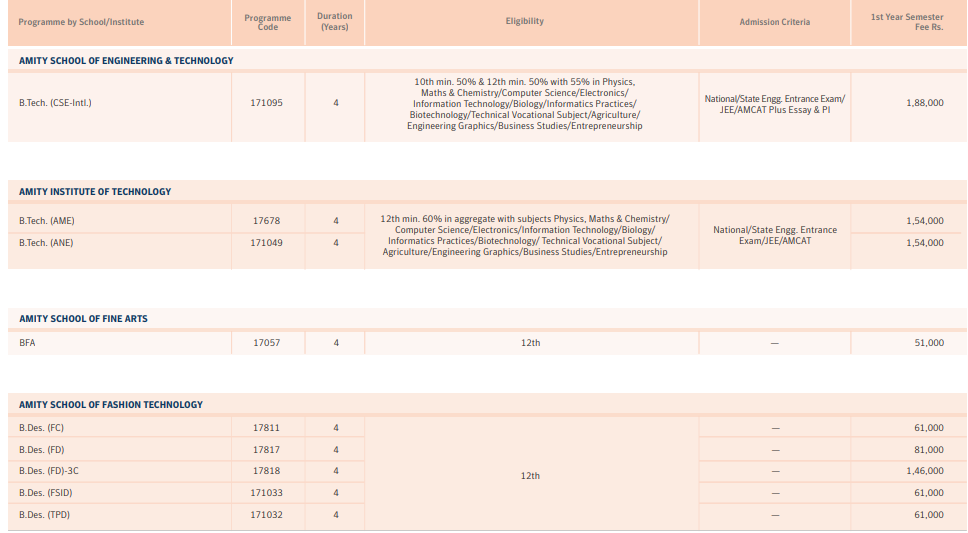
Task: Click the 'AMITY INSTITUTE OF TECHNOLOGY' heading
Action: pos(95,191)
